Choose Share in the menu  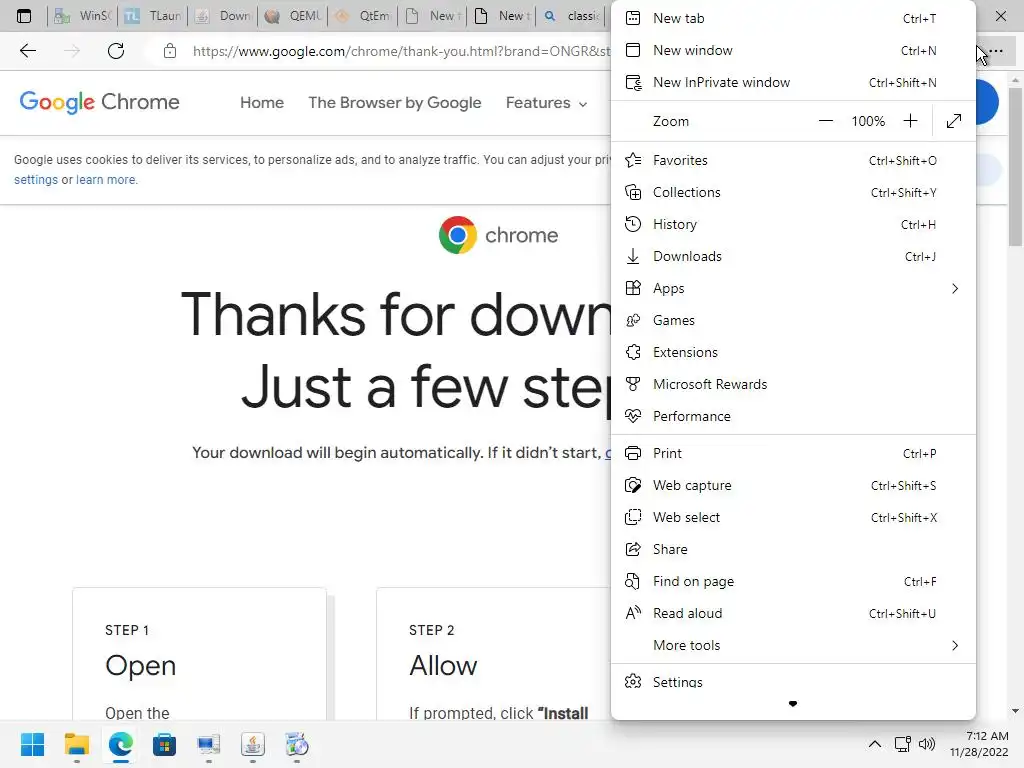point(793,549)
